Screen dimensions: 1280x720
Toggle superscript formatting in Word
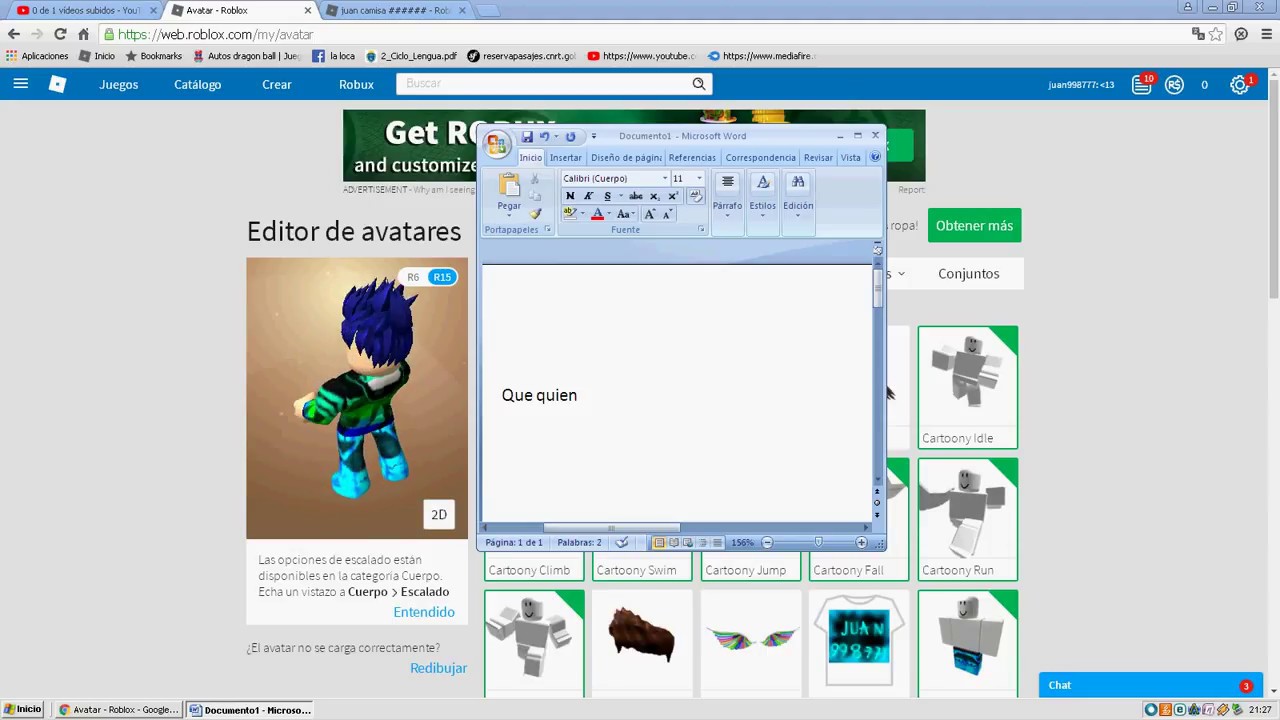tap(672, 196)
